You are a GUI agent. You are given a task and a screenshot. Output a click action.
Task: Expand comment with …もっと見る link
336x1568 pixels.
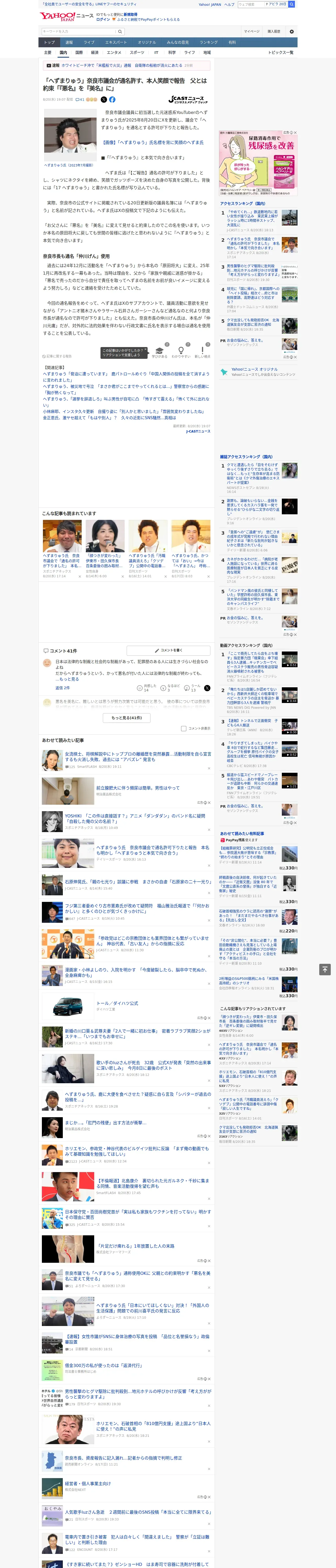pyautogui.click(x=67, y=679)
